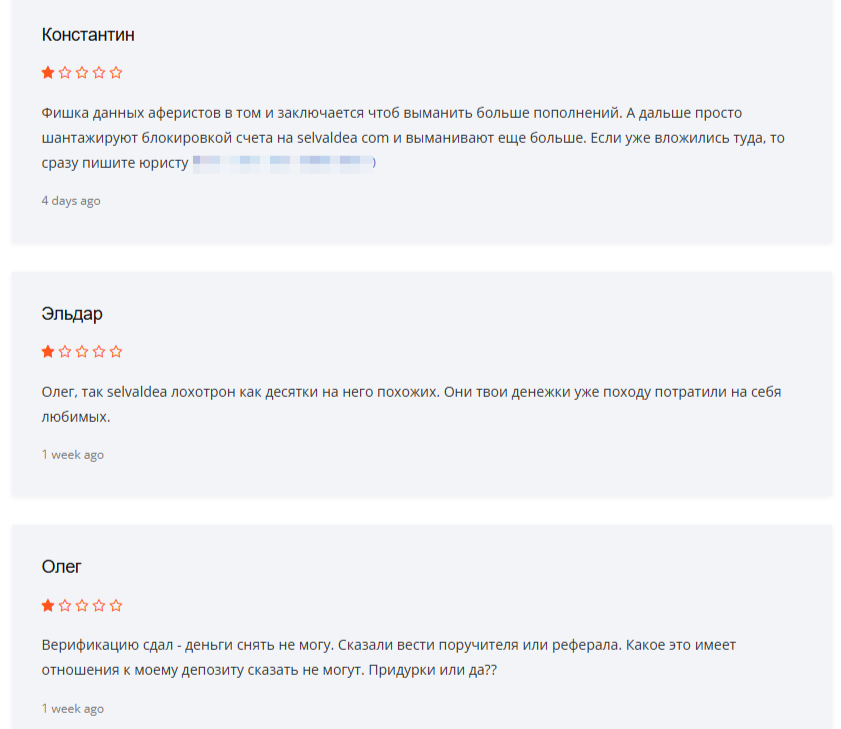This screenshot has width=841, height=729.
Task: Click the reviewer name Константин
Action: click(88, 35)
